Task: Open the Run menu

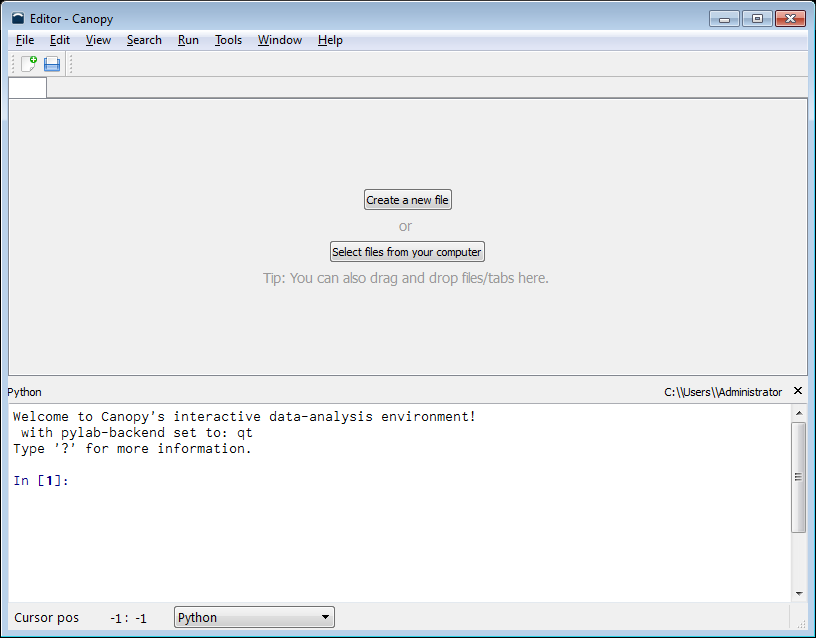Action: coord(188,40)
